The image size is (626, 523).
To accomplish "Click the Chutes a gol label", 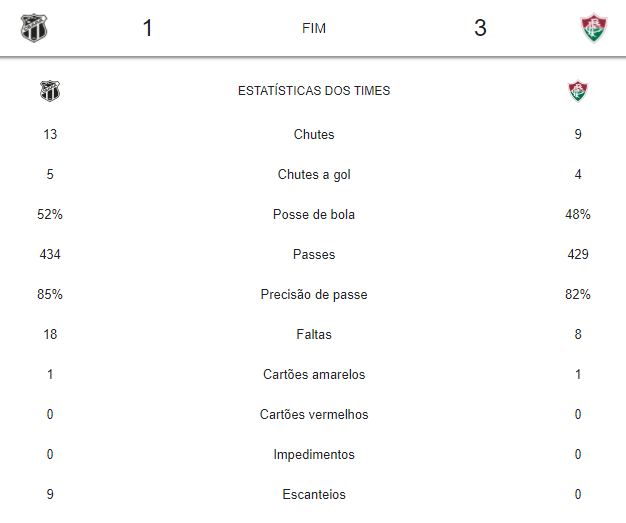I will 314,175.
